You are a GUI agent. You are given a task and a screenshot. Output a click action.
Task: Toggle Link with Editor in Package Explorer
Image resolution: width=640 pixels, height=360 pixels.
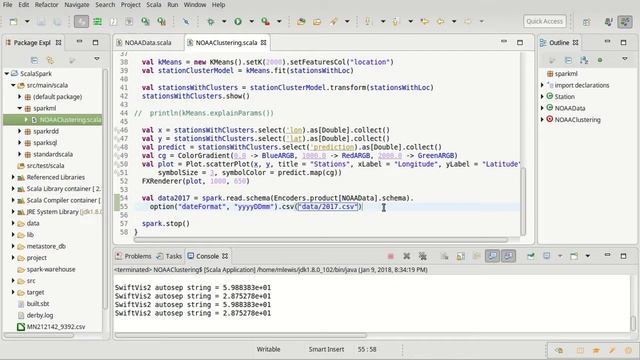tap(50, 60)
